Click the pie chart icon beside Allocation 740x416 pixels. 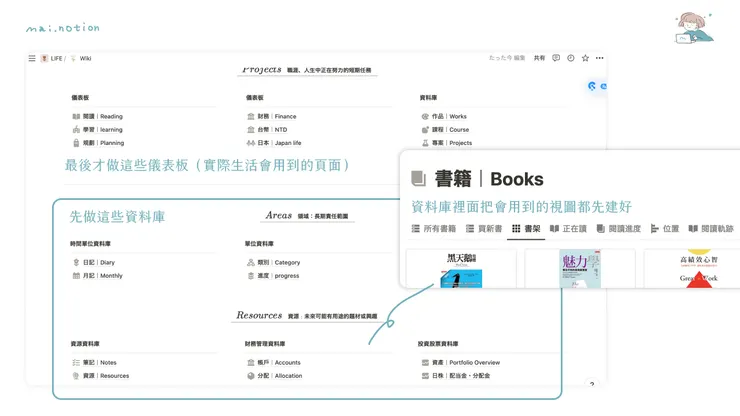(251, 375)
